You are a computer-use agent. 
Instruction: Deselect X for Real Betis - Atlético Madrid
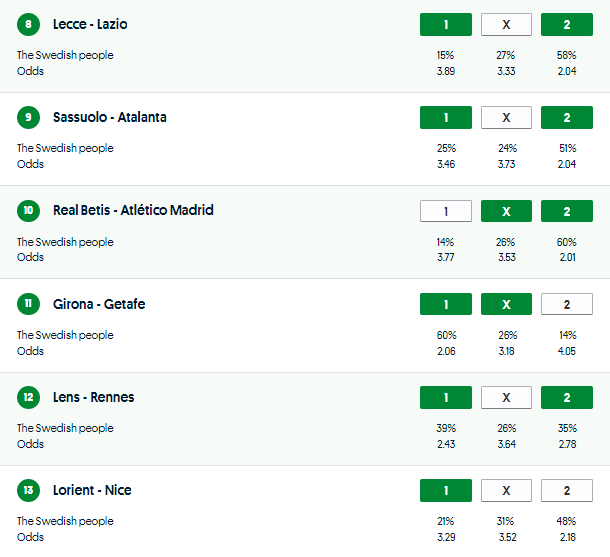tap(506, 211)
